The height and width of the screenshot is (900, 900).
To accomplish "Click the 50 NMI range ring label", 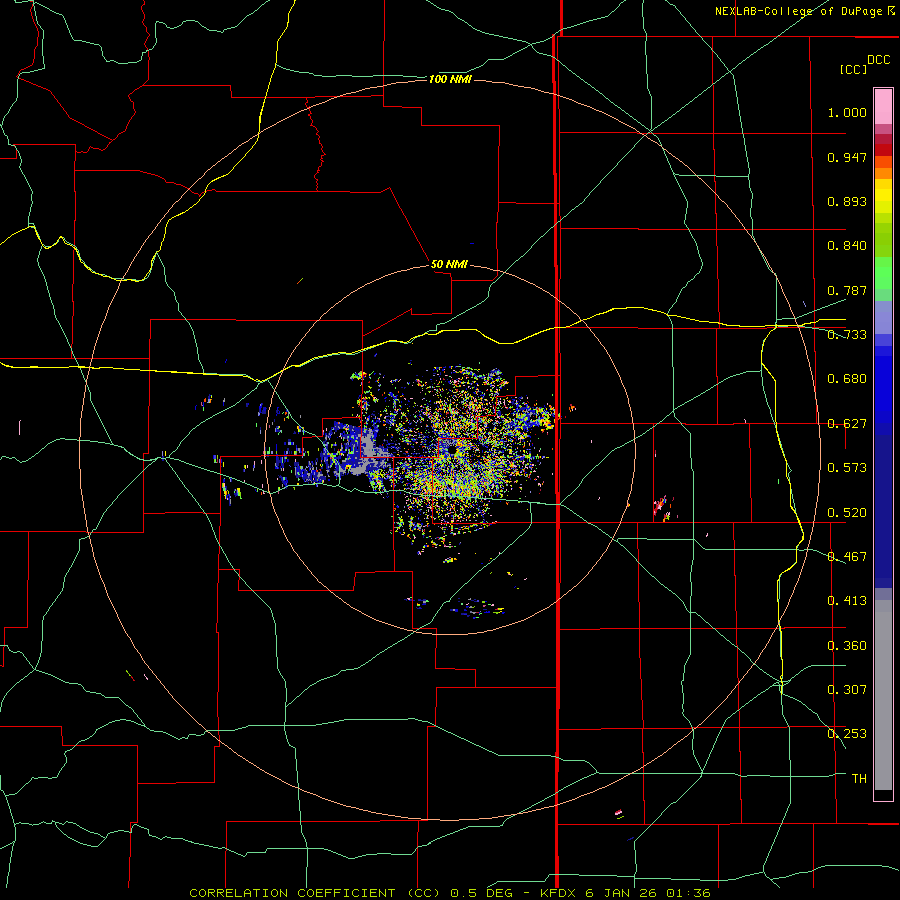I will 449,265.
